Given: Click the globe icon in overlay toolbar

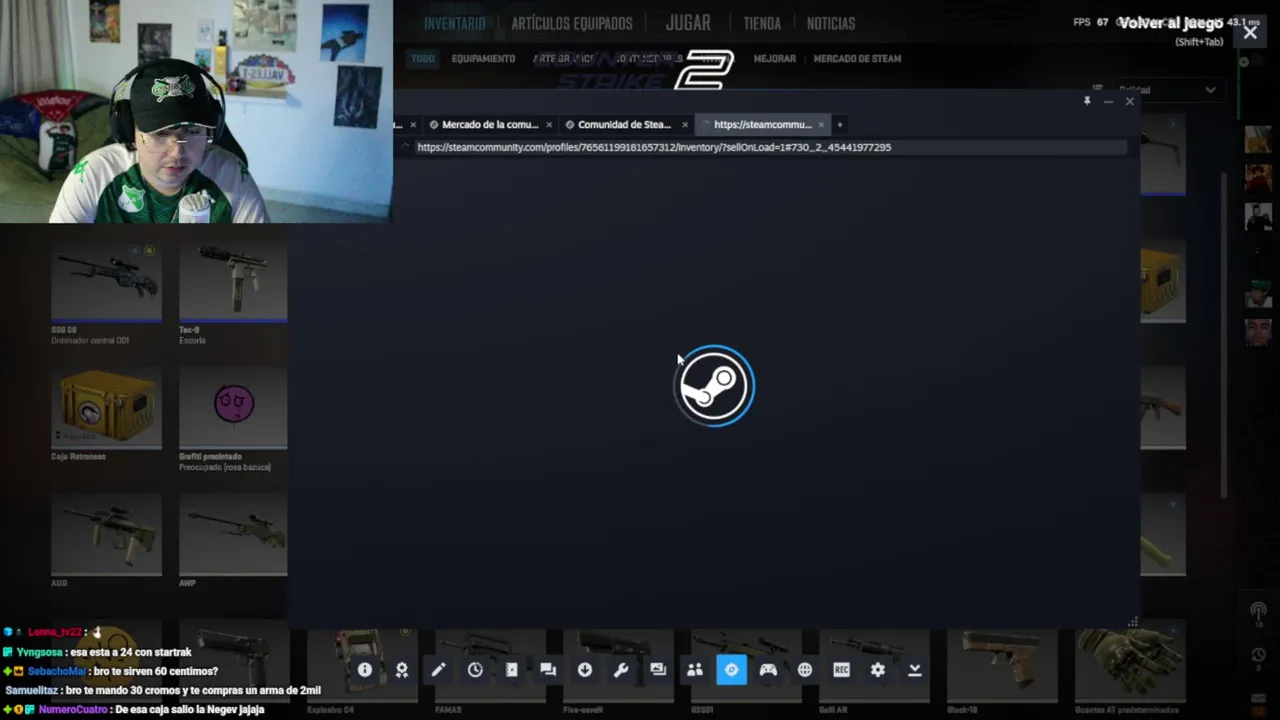Looking at the screenshot, I should [805, 670].
